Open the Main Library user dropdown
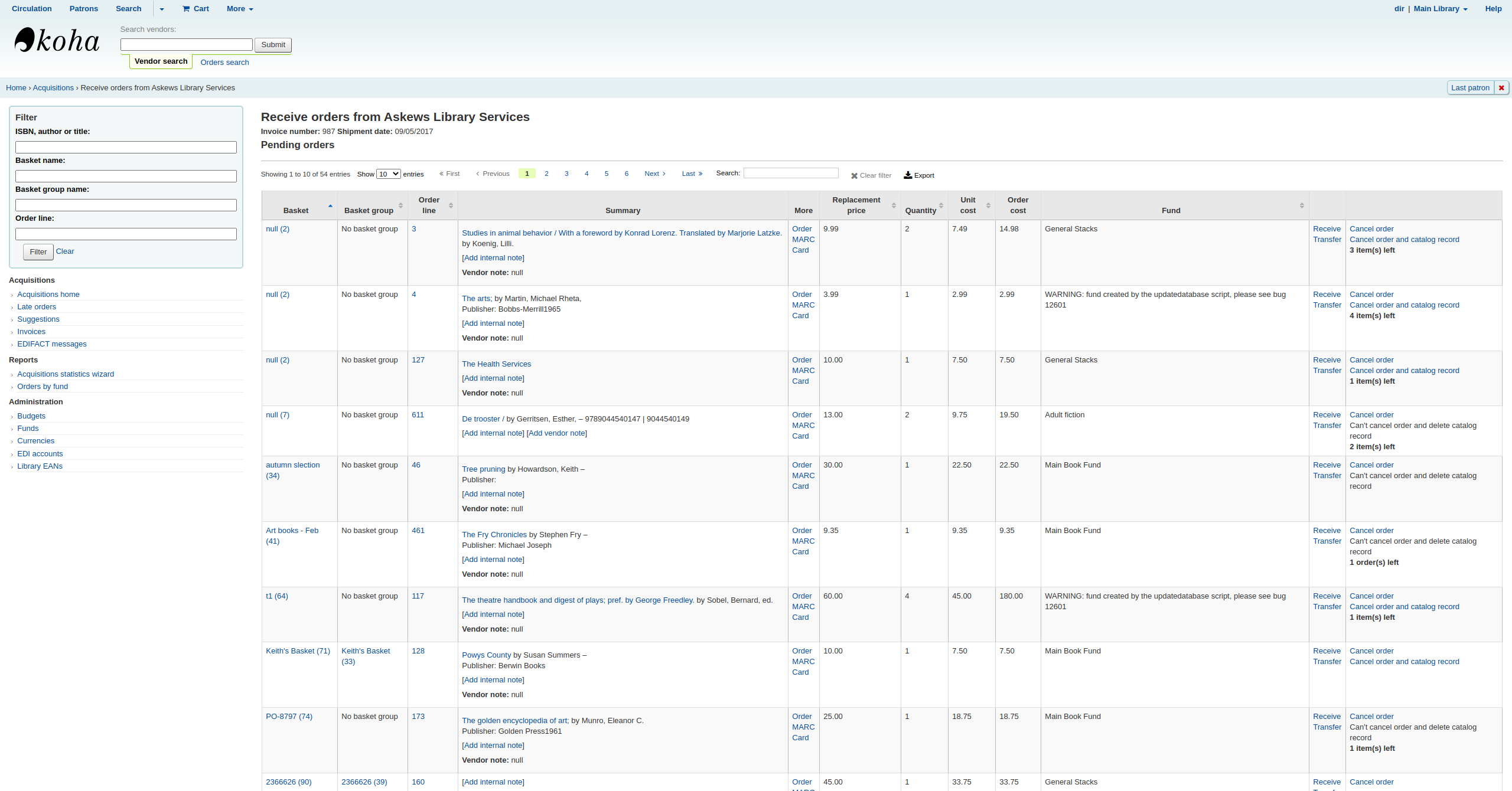Image resolution: width=1512 pixels, height=791 pixels. point(1441,9)
